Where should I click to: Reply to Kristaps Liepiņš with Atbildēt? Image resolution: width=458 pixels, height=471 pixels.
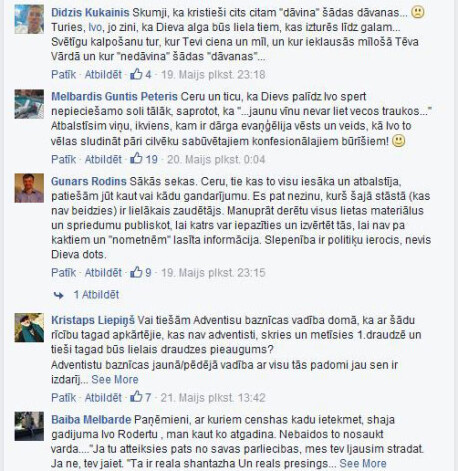pyautogui.click(x=103, y=397)
